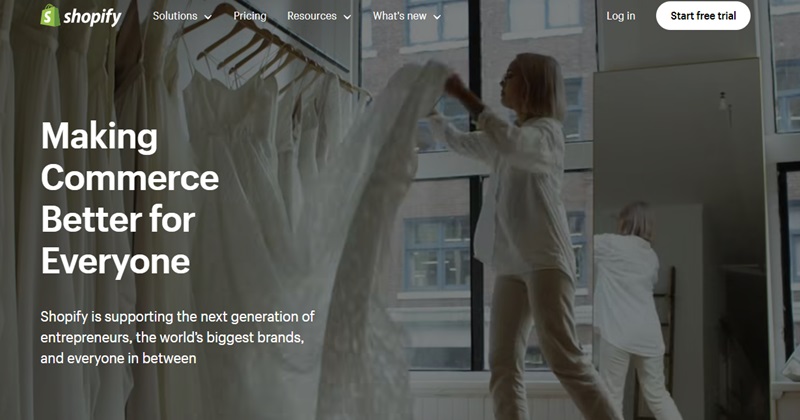Click the shopify wordmark text
Screen dimensions: 800x420
[92, 17]
